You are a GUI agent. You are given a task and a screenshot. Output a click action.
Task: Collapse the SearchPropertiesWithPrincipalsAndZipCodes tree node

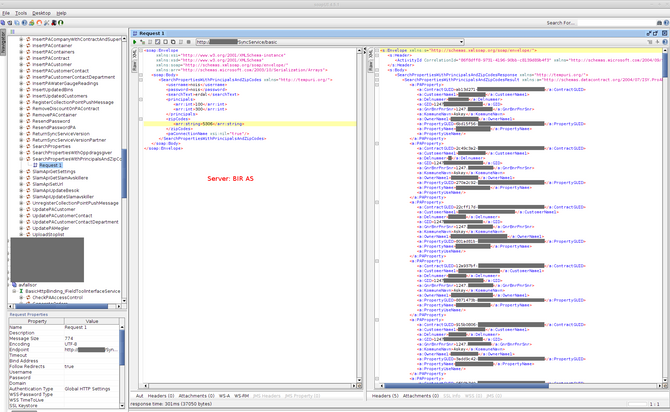[x=21, y=159]
